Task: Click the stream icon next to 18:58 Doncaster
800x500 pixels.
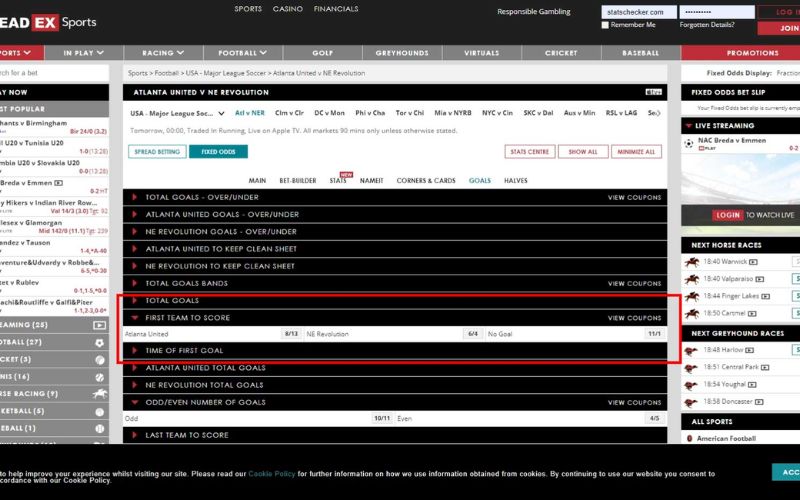Action: [759, 402]
